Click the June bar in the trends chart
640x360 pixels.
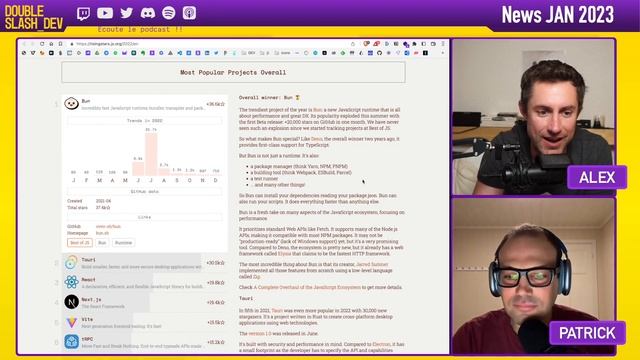pos(138,169)
